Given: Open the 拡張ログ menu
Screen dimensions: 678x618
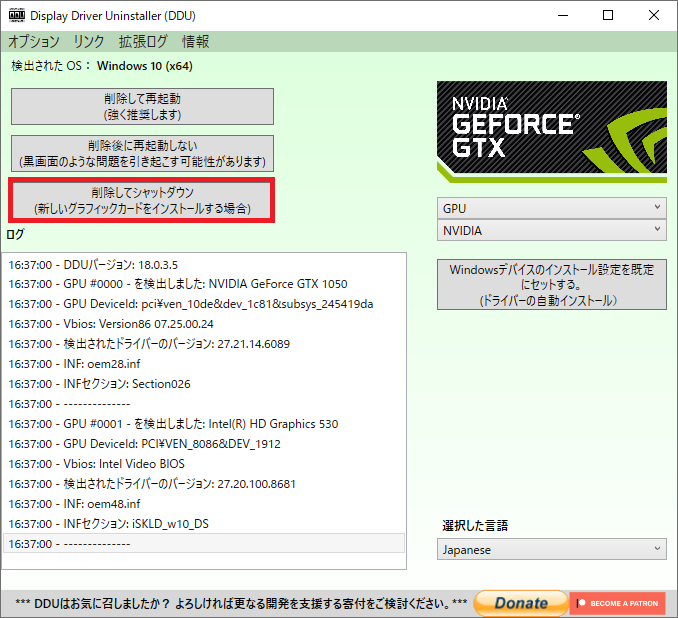Looking at the screenshot, I should (x=143, y=42).
